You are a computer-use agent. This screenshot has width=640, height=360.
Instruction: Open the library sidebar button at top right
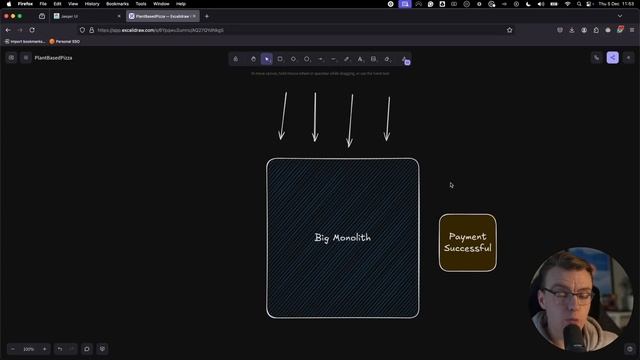pyautogui.click(x=629, y=58)
